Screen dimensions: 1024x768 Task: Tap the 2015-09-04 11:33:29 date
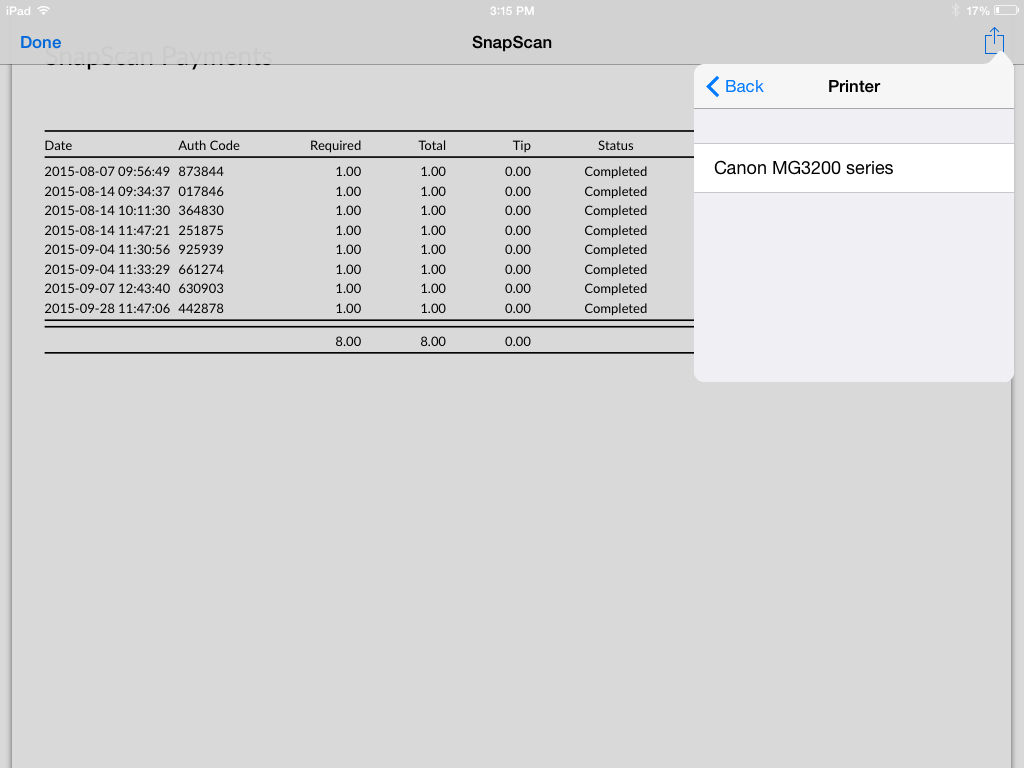pyautogui.click(x=107, y=269)
